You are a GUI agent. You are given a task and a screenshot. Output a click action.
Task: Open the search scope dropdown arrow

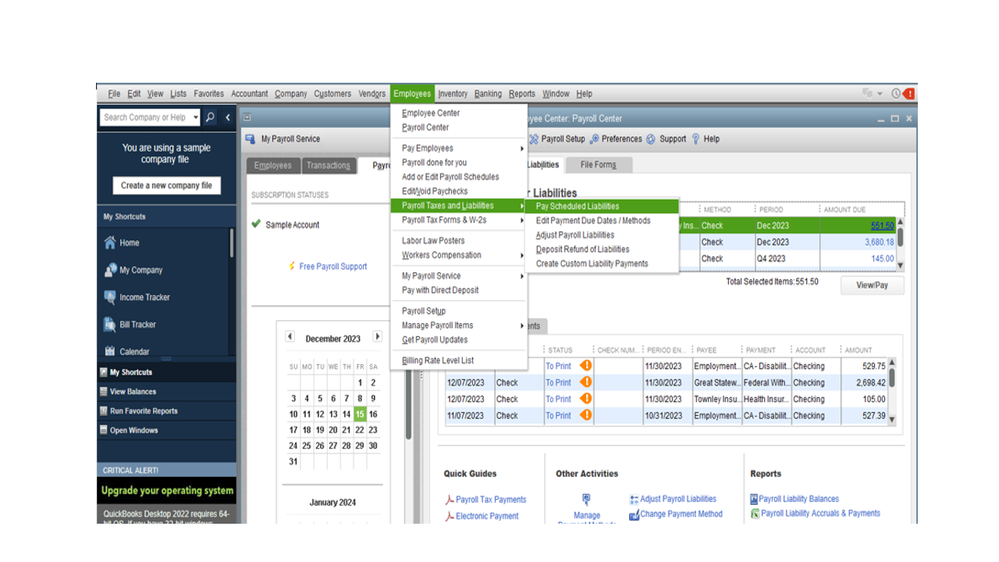(x=196, y=117)
